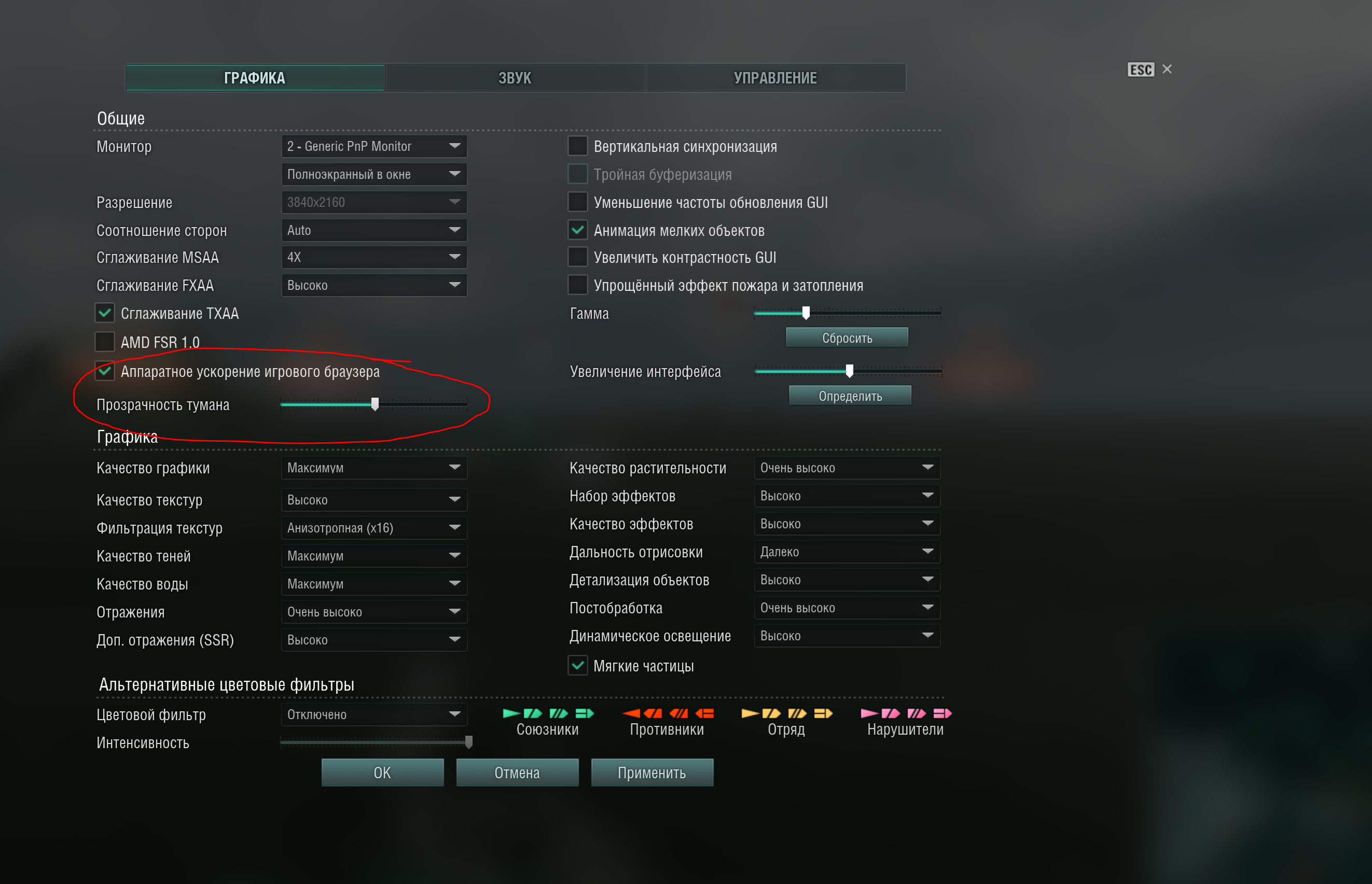Click the ESC key icon

[1141, 69]
